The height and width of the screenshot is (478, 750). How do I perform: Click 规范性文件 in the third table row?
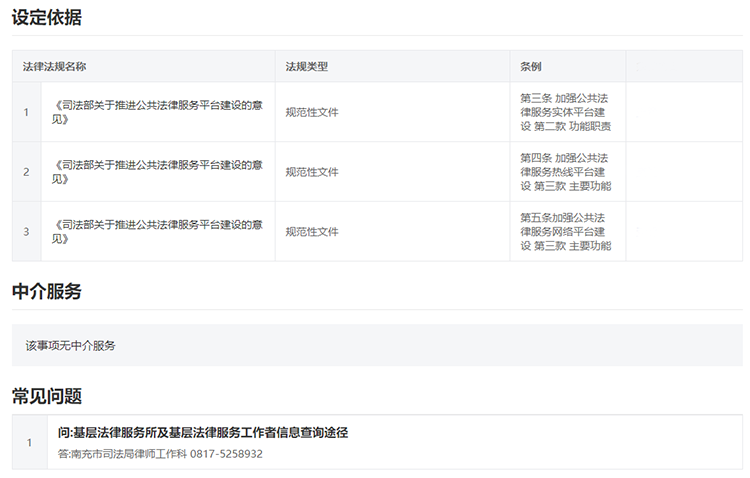312,231
